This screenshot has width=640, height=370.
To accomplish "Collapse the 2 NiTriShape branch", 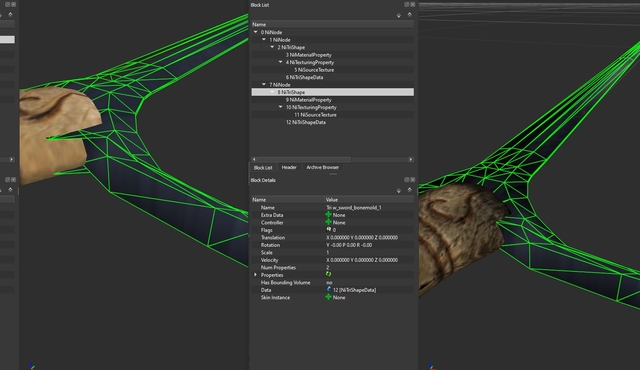I will (x=272, y=47).
